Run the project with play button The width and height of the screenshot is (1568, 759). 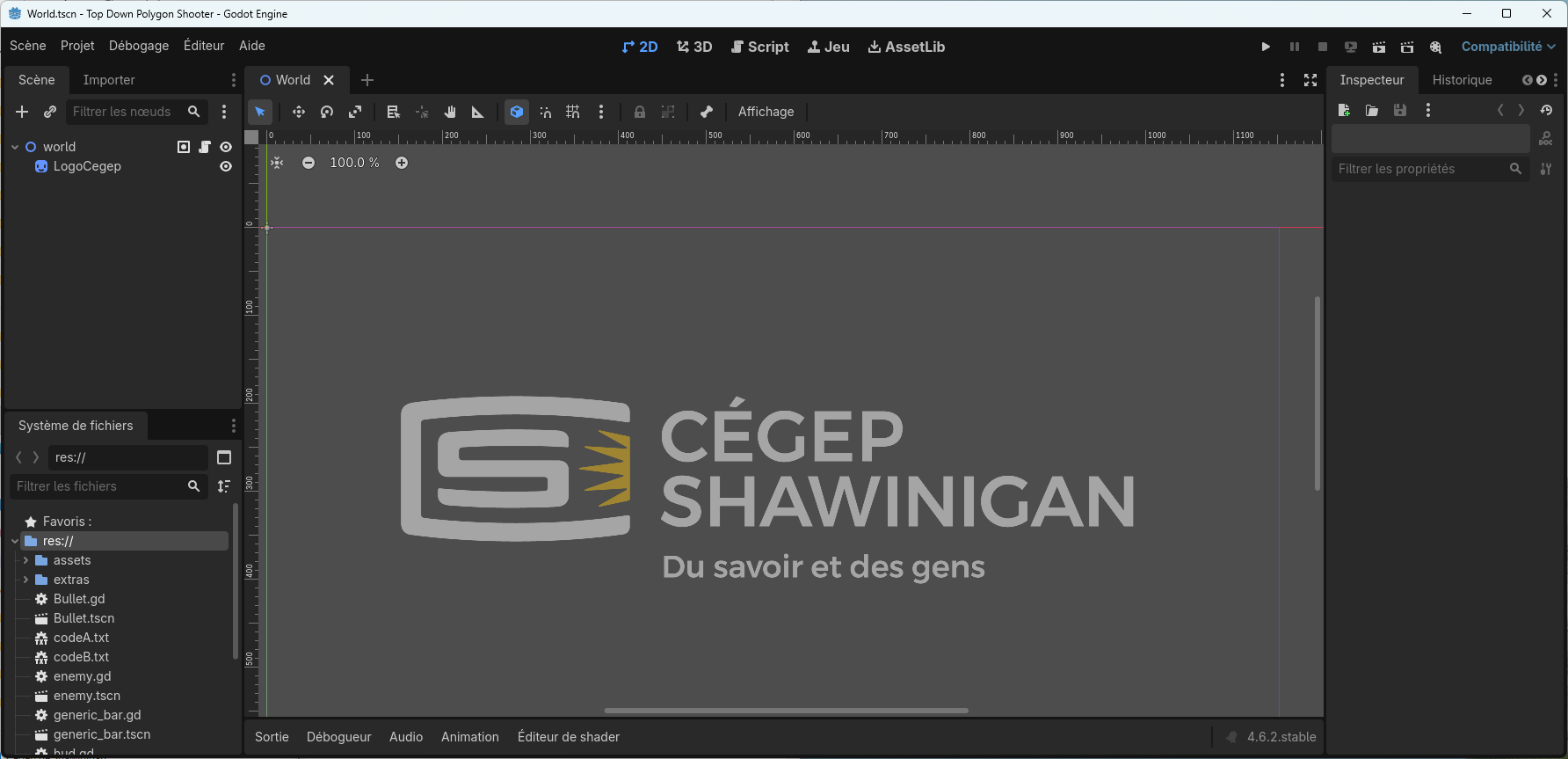pos(1266,47)
